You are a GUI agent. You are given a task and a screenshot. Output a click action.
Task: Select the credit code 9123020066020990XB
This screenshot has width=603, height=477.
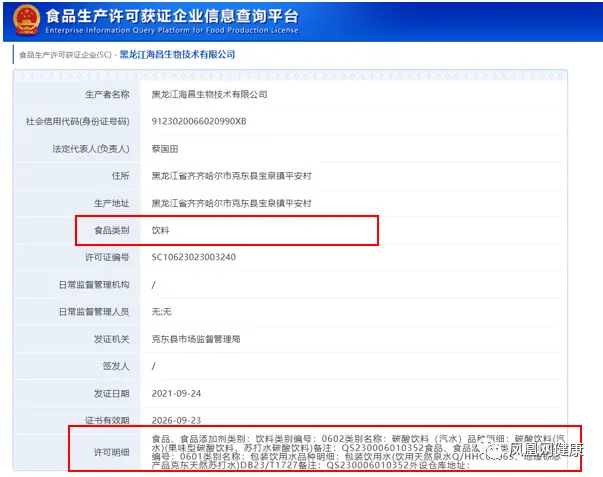pos(199,122)
